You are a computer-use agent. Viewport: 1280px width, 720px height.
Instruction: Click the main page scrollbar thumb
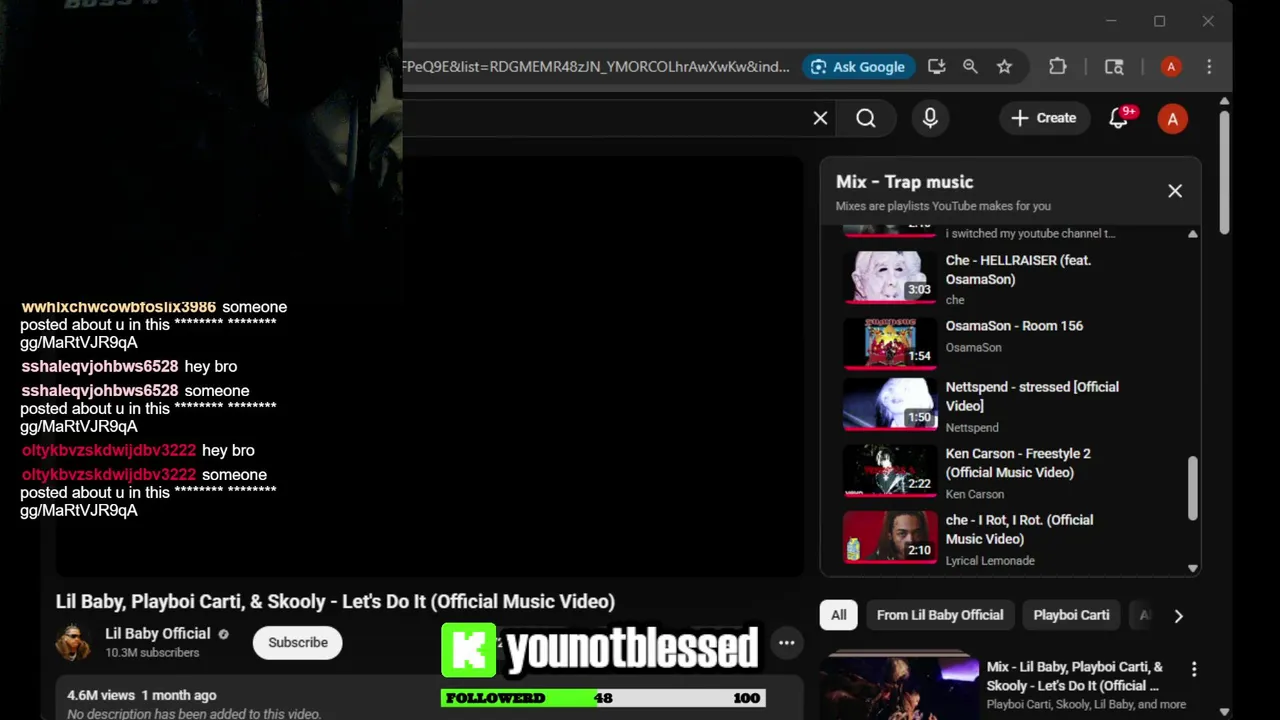(x=1224, y=172)
